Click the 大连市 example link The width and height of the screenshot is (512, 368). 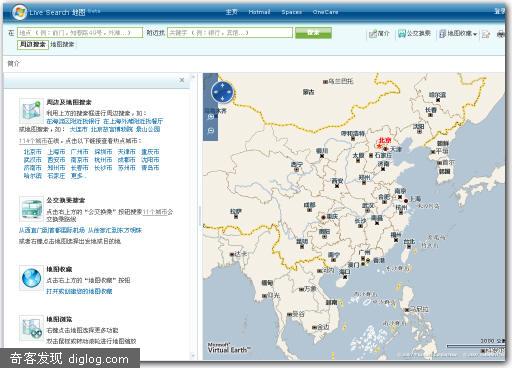78,129
